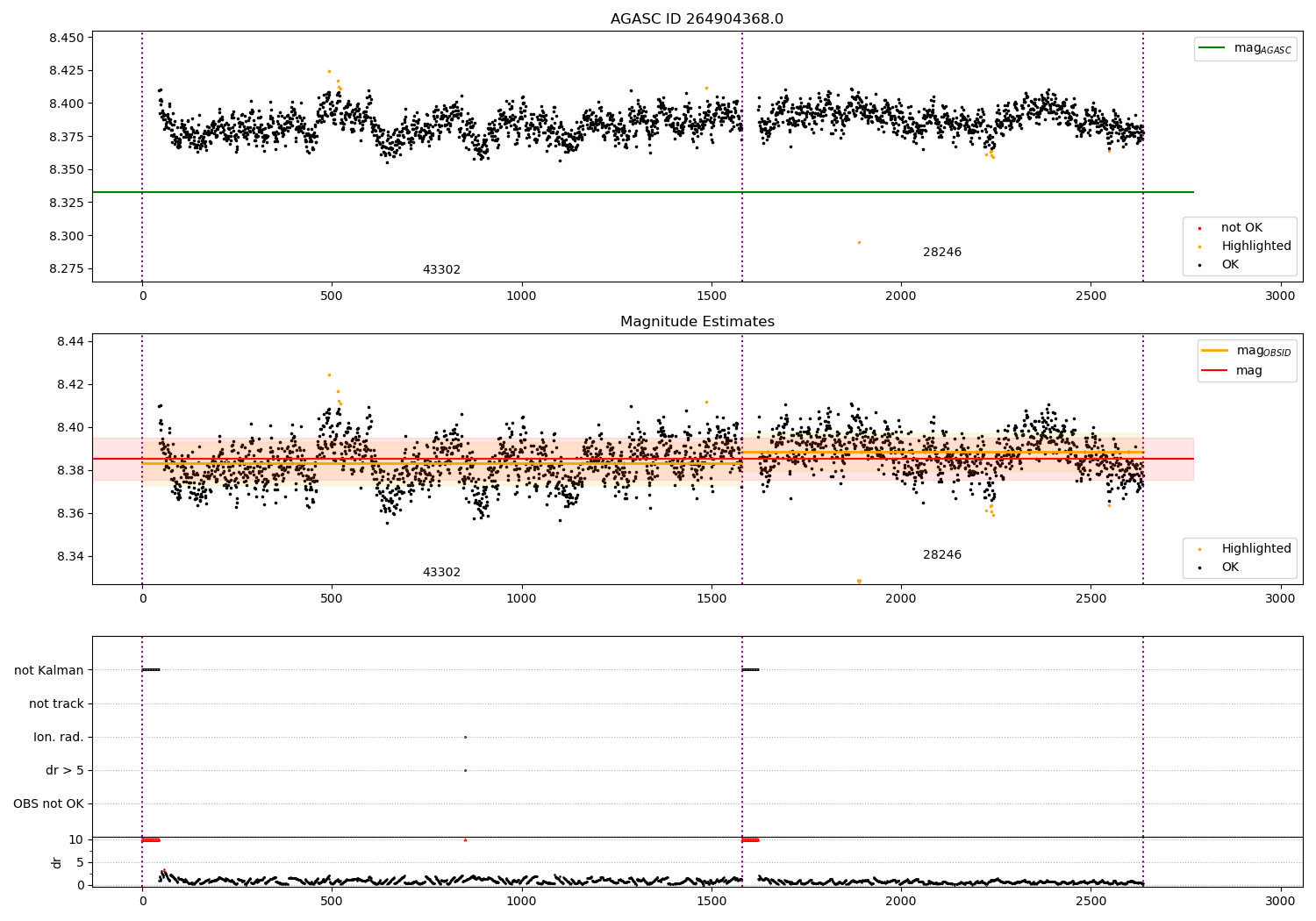The height and width of the screenshot is (921, 1316).
Task: Click the Magnitude Estimates subplot title
Action: click(x=697, y=322)
